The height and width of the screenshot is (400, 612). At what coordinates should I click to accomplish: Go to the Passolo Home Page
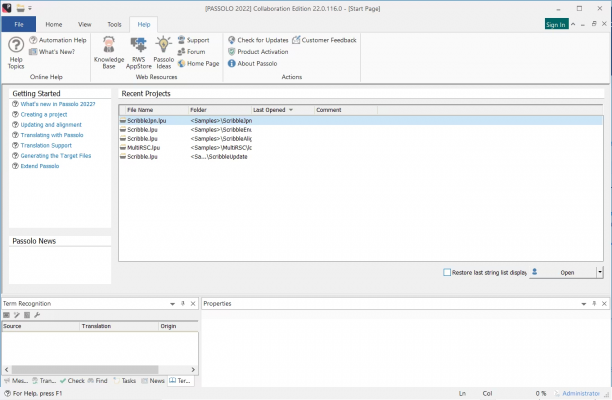tap(198, 64)
